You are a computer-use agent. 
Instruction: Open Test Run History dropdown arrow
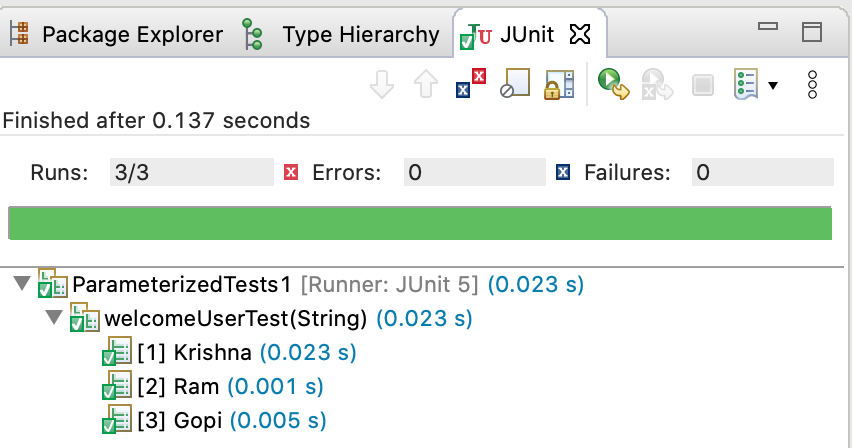[x=773, y=86]
